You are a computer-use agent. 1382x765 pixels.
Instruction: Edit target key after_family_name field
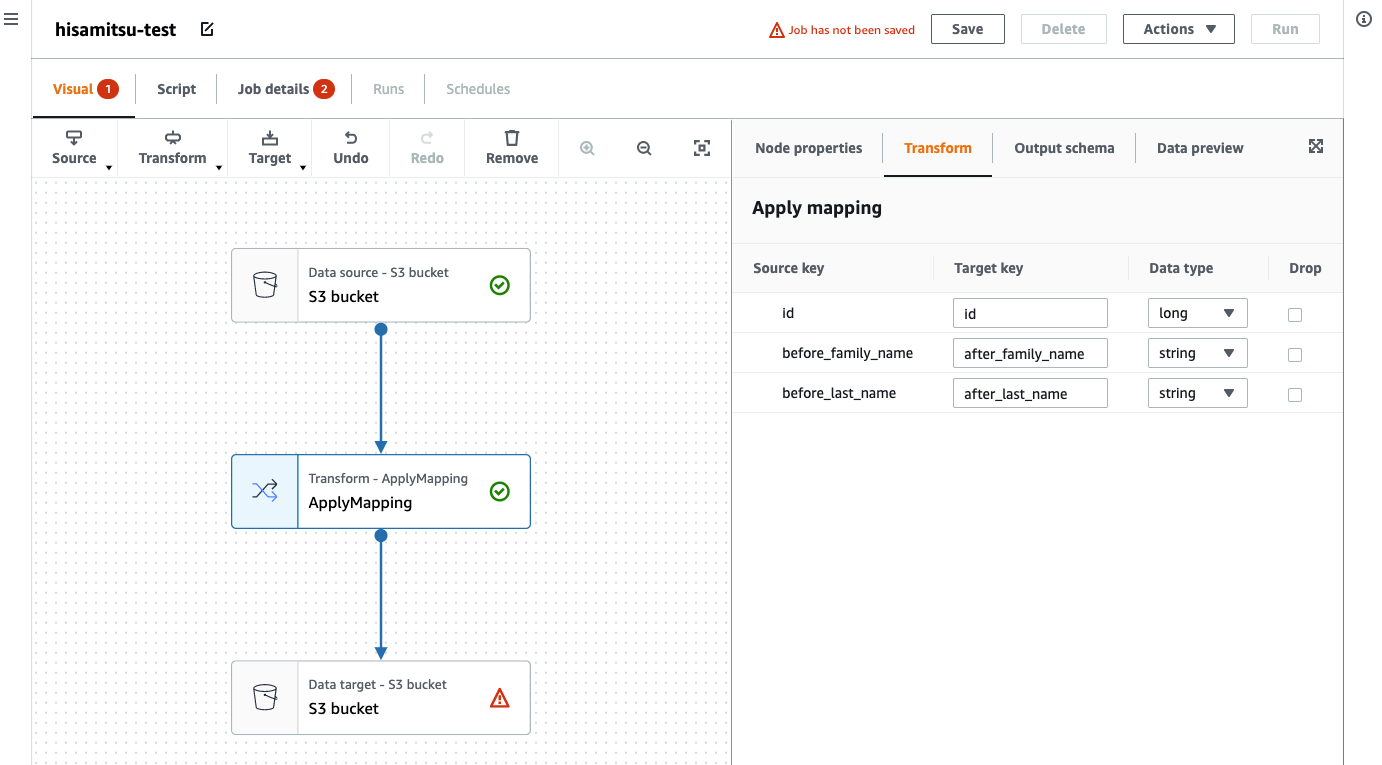point(1030,353)
